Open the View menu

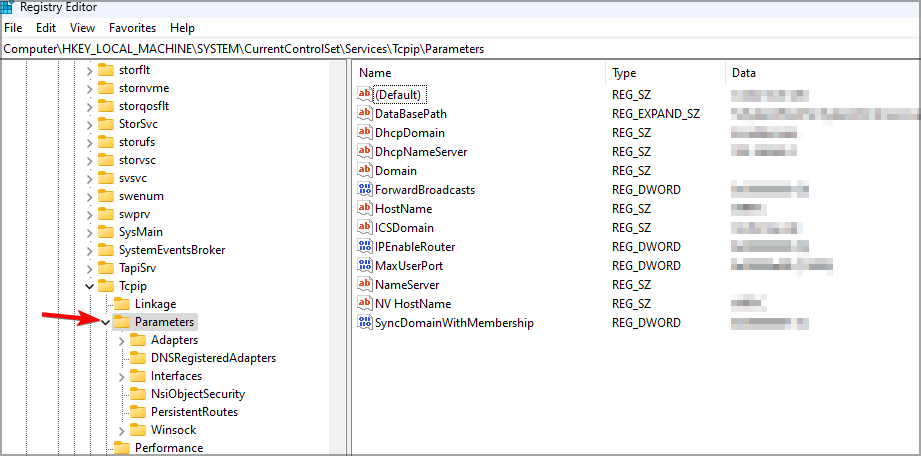pyautogui.click(x=82, y=28)
